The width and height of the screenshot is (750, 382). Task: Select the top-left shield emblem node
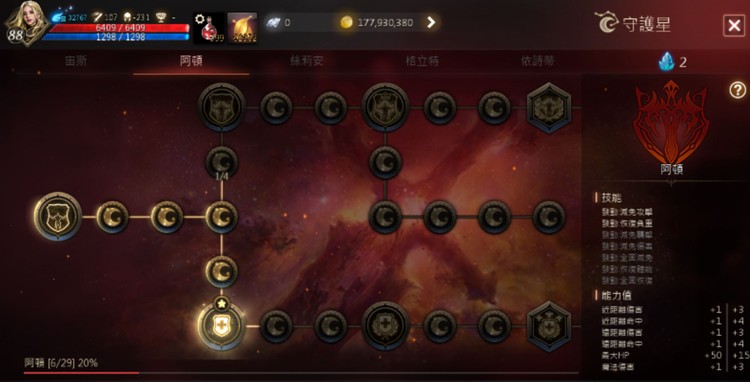tap(221, 108)
